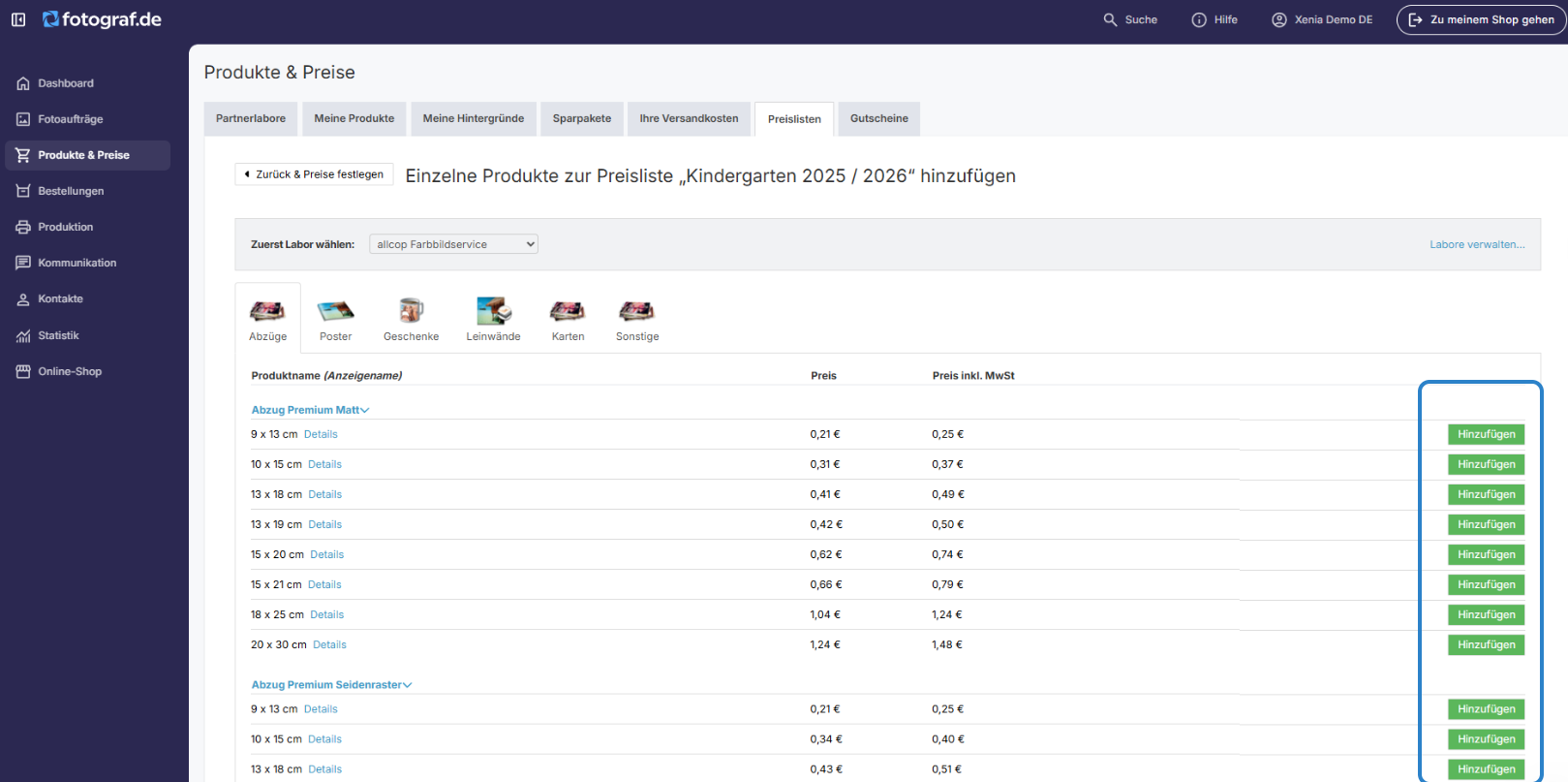Add 13 x 19 cm print

[x=1487, y=524]
